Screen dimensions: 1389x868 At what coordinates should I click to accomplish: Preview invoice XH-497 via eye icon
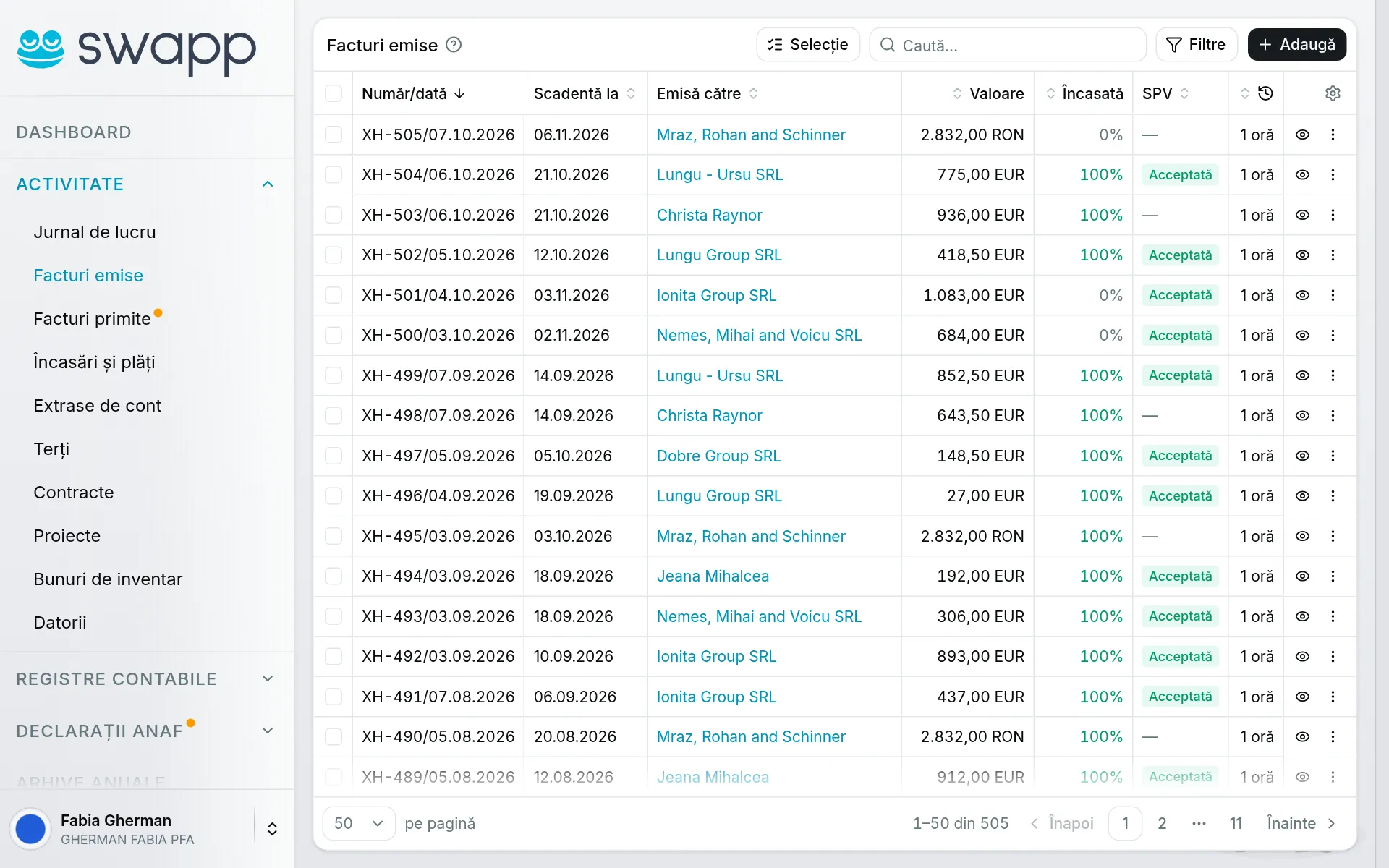pos(1302,456)
